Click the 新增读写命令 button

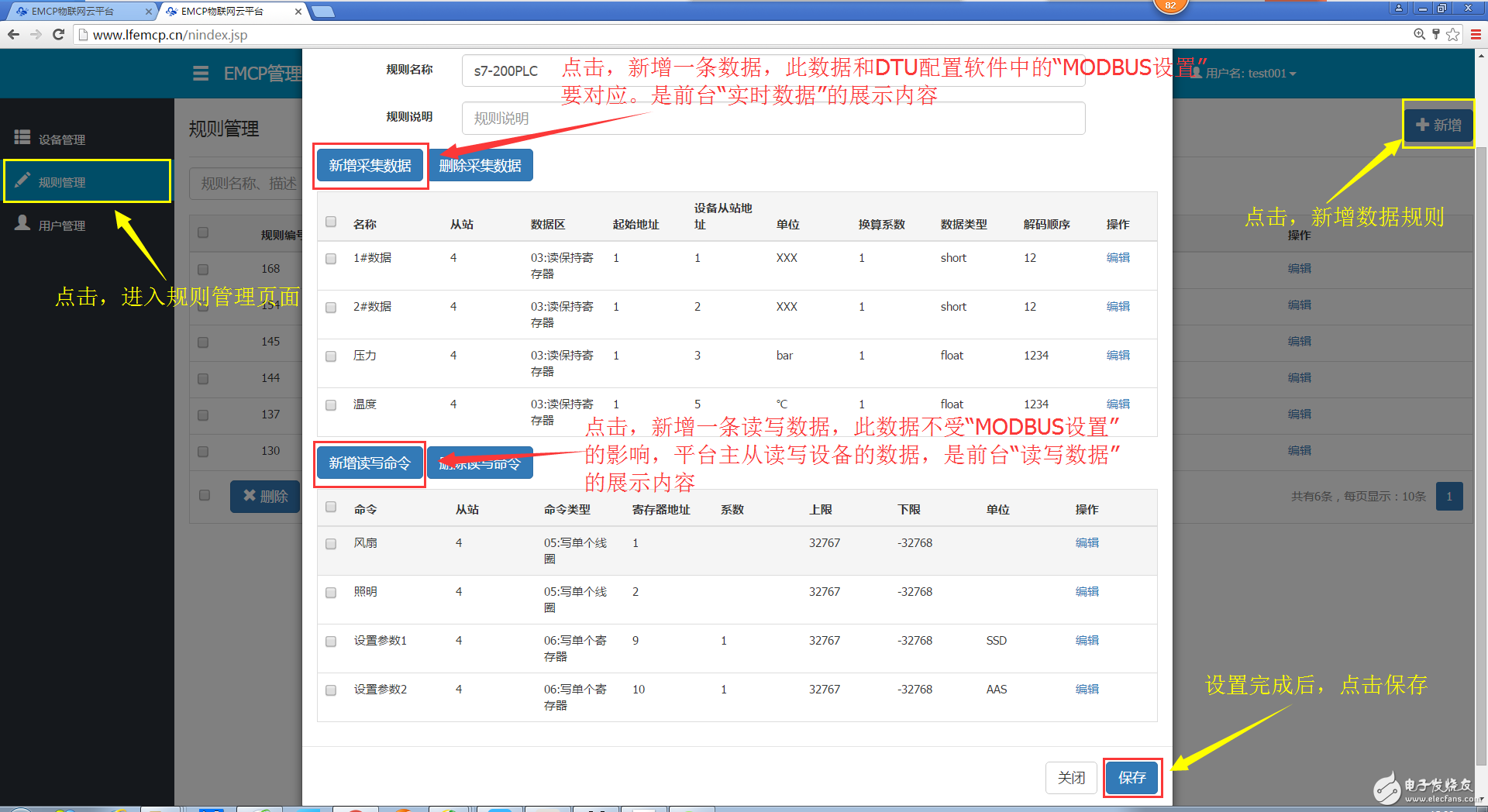(370, 463)
